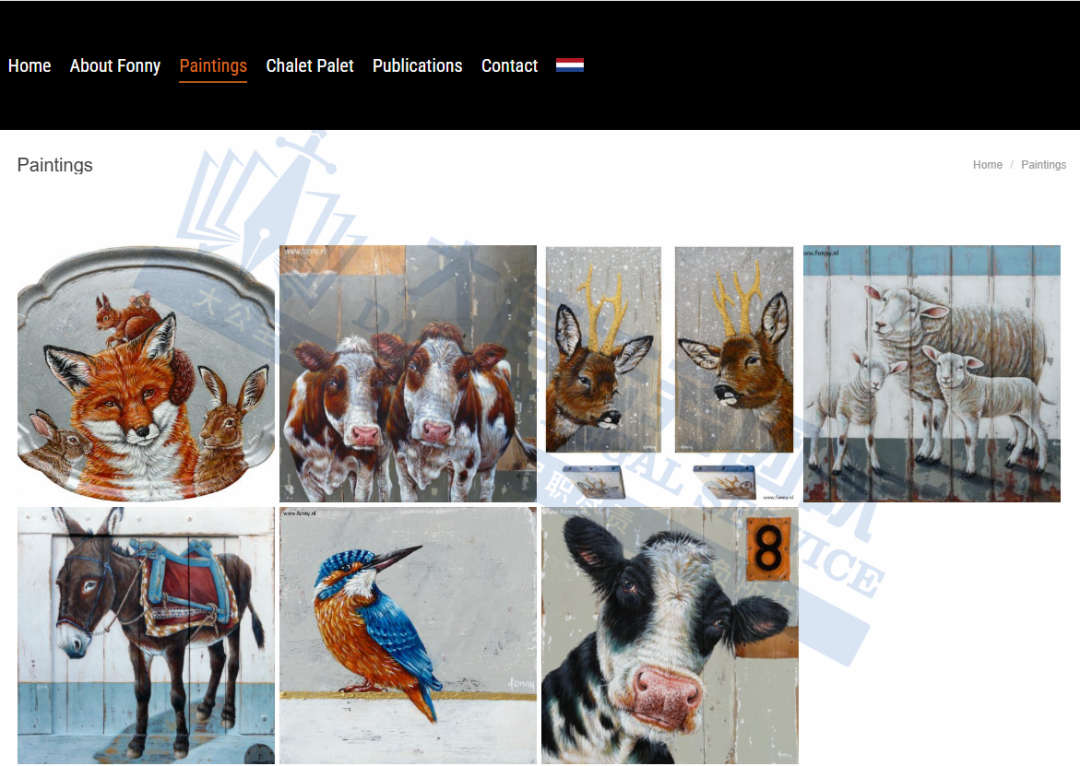Open the black and white cow painting
Viewport: 1080px width, 766px height.
click(x=669, y=635)
